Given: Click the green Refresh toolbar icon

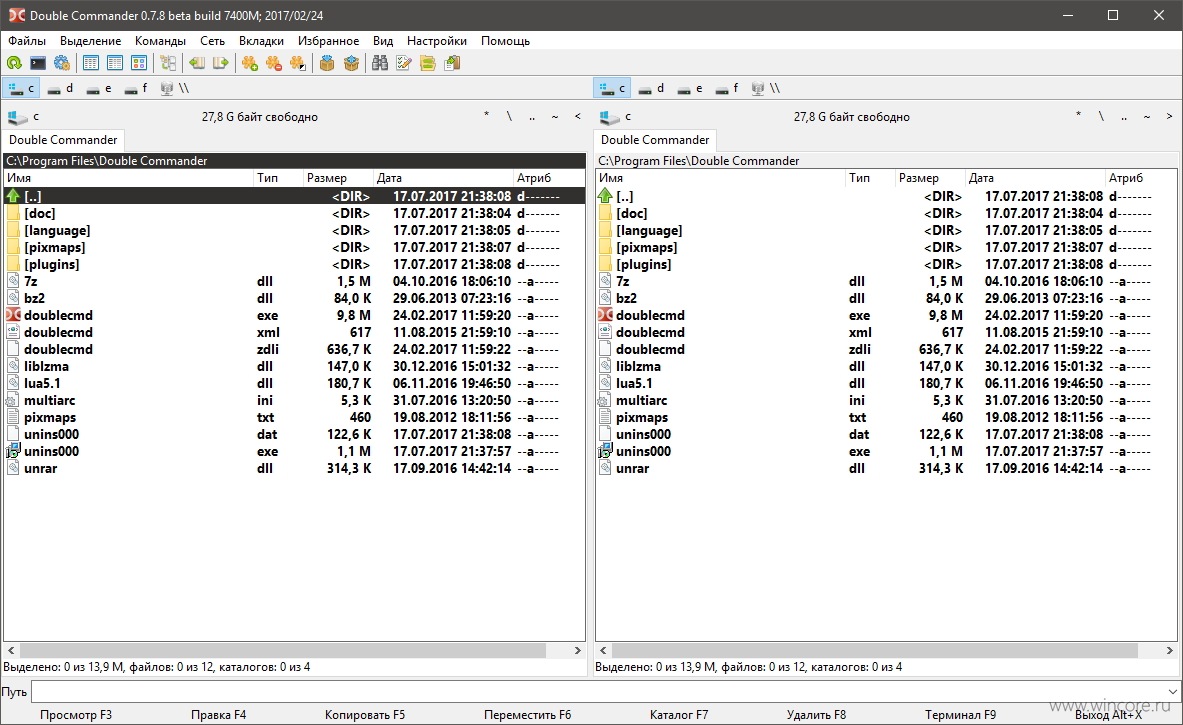Looking at the screenshot, I should click(14, 63).
